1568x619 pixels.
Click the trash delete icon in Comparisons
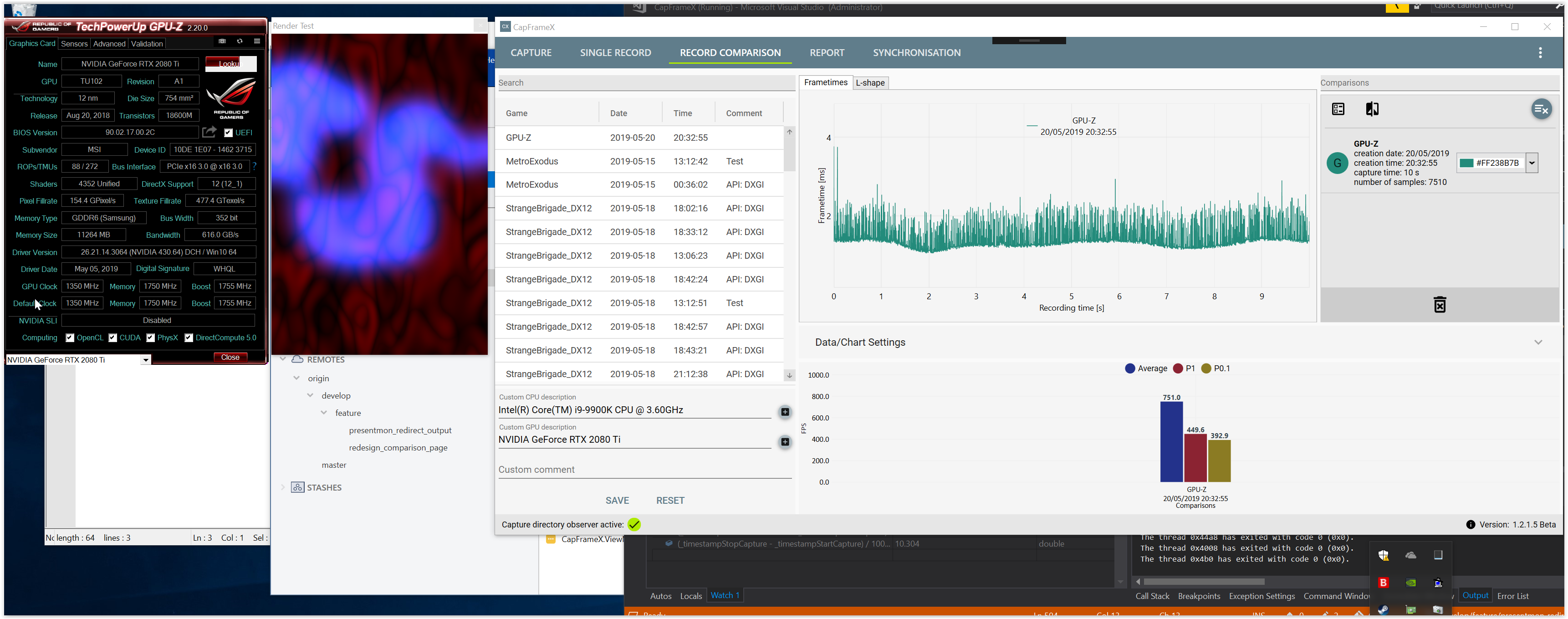1440,304
